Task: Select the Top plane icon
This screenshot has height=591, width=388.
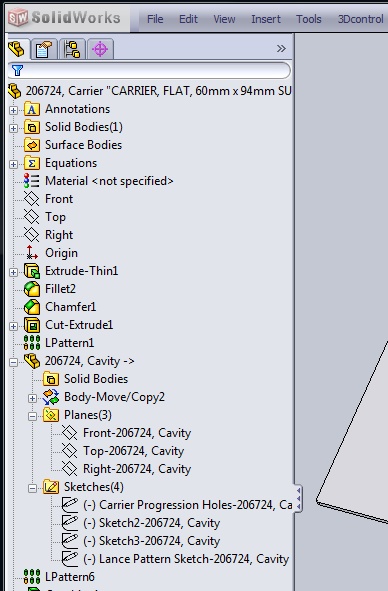Action: pyautogui.click(x=32, y=217)
